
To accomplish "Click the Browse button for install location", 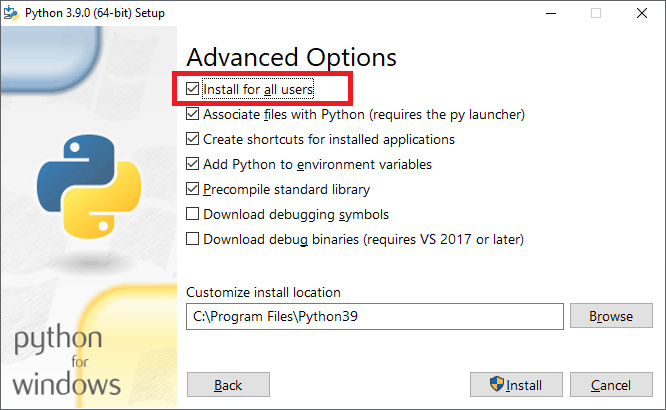I will 611,316.
